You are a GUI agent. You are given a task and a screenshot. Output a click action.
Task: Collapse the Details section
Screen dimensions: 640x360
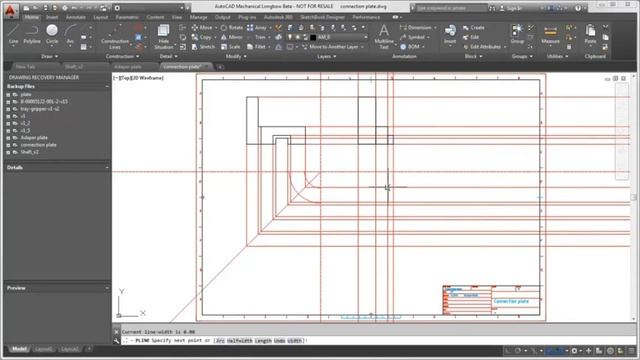[x=107, y=167]
